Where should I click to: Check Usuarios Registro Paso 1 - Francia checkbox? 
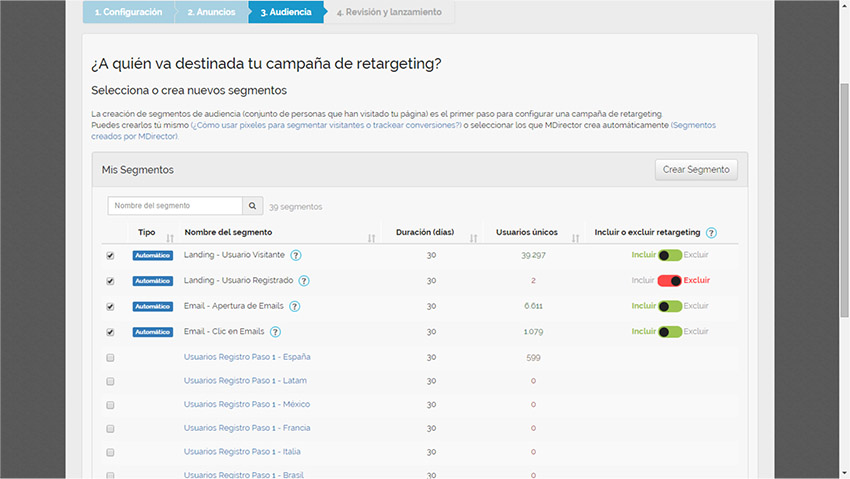point(111,429)
